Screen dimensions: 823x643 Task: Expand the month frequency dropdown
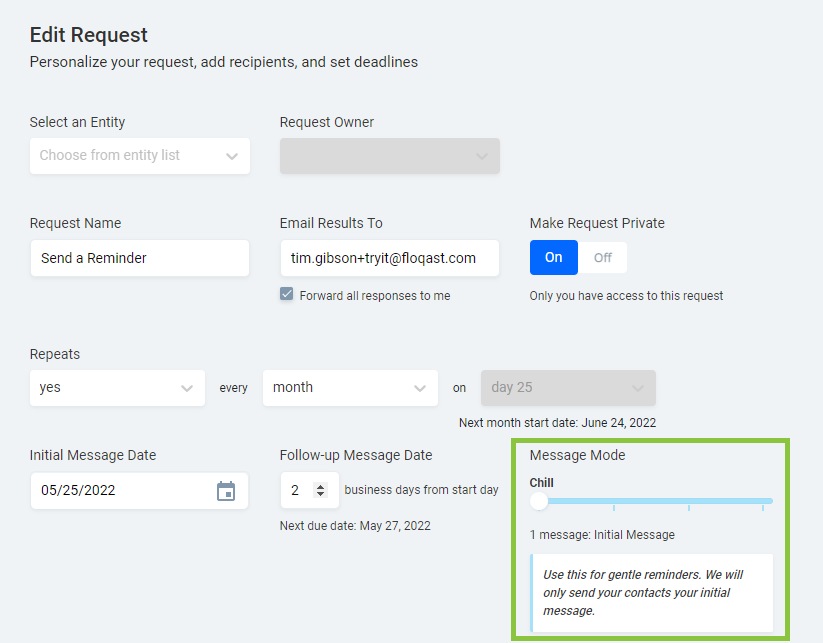(349, 388)
